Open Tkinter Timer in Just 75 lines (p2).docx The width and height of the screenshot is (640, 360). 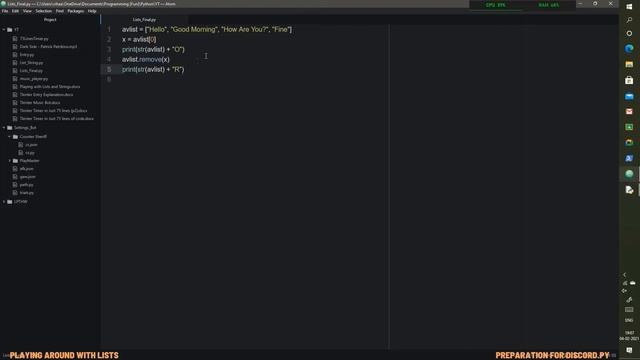[x=53, y=111]
